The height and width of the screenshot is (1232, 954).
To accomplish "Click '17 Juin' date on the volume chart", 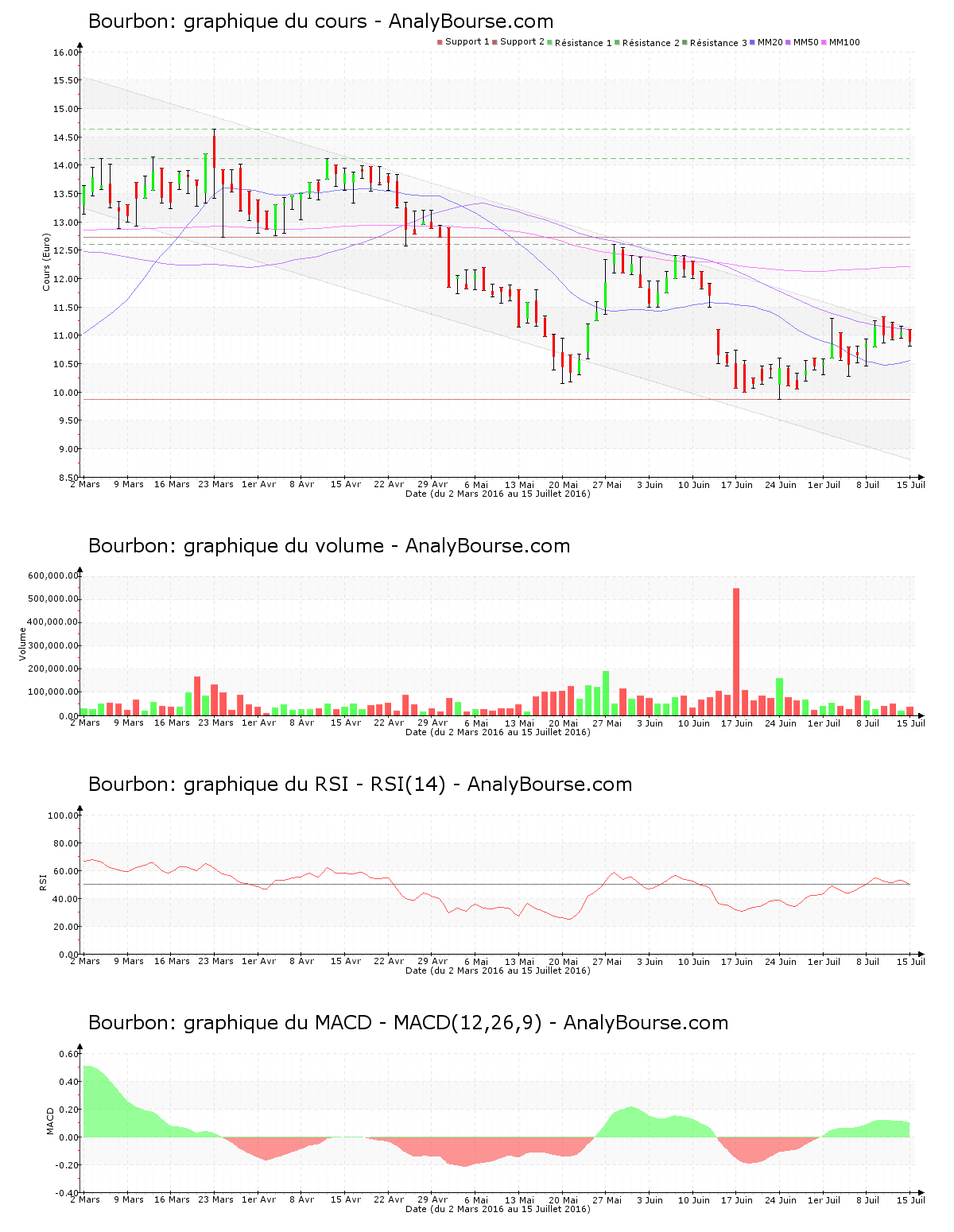I will click(x=737, y=723).
